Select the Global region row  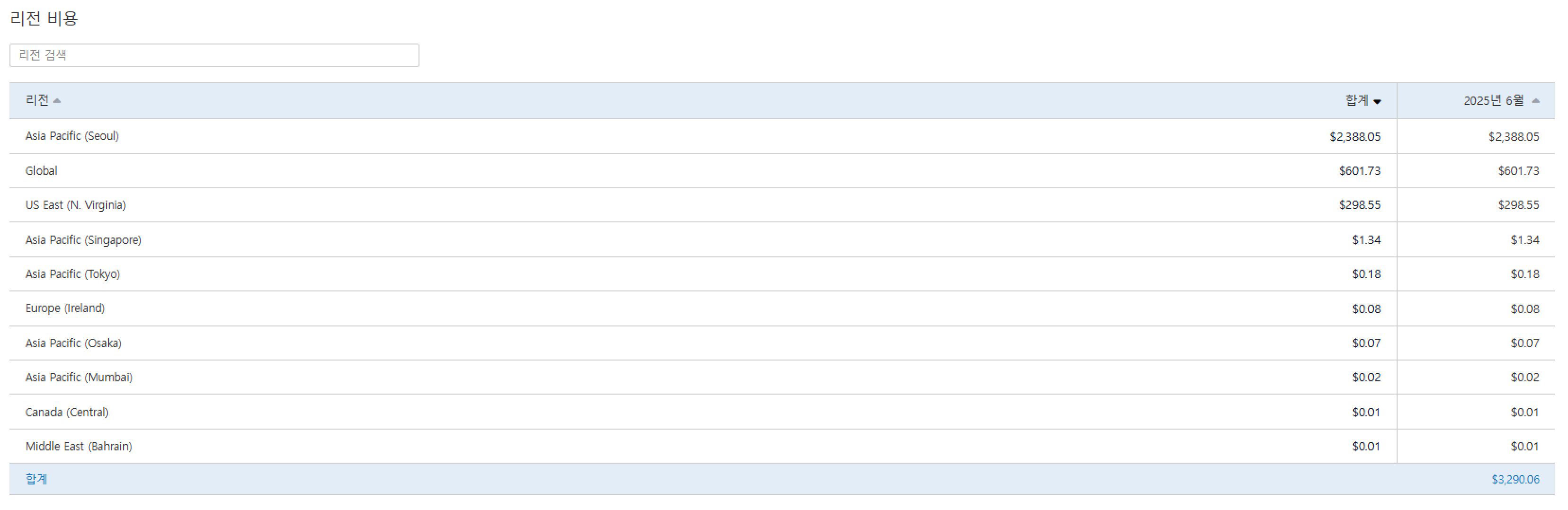coord(41,171)
